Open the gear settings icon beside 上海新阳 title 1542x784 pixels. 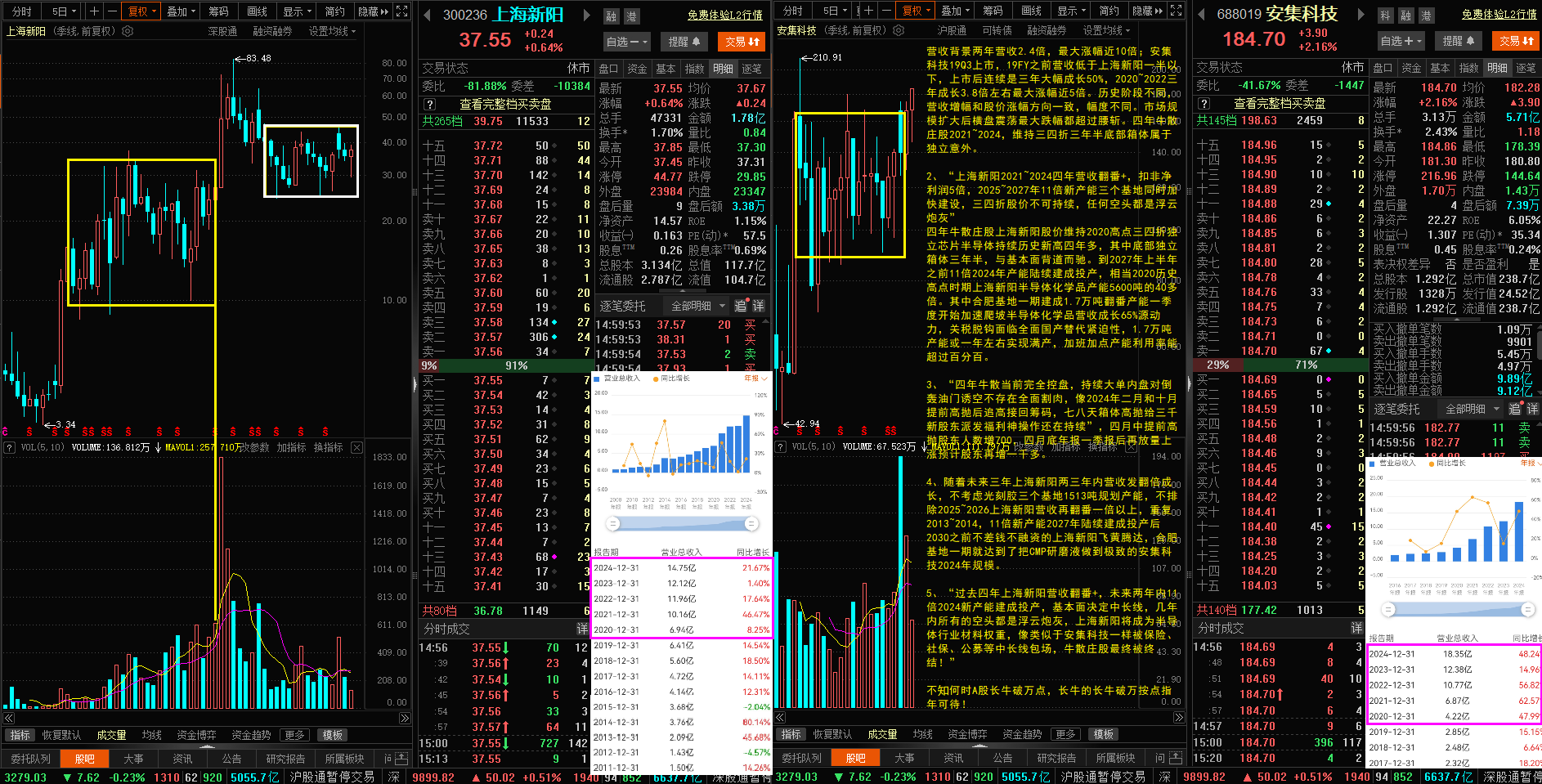(x=128, y=31)
